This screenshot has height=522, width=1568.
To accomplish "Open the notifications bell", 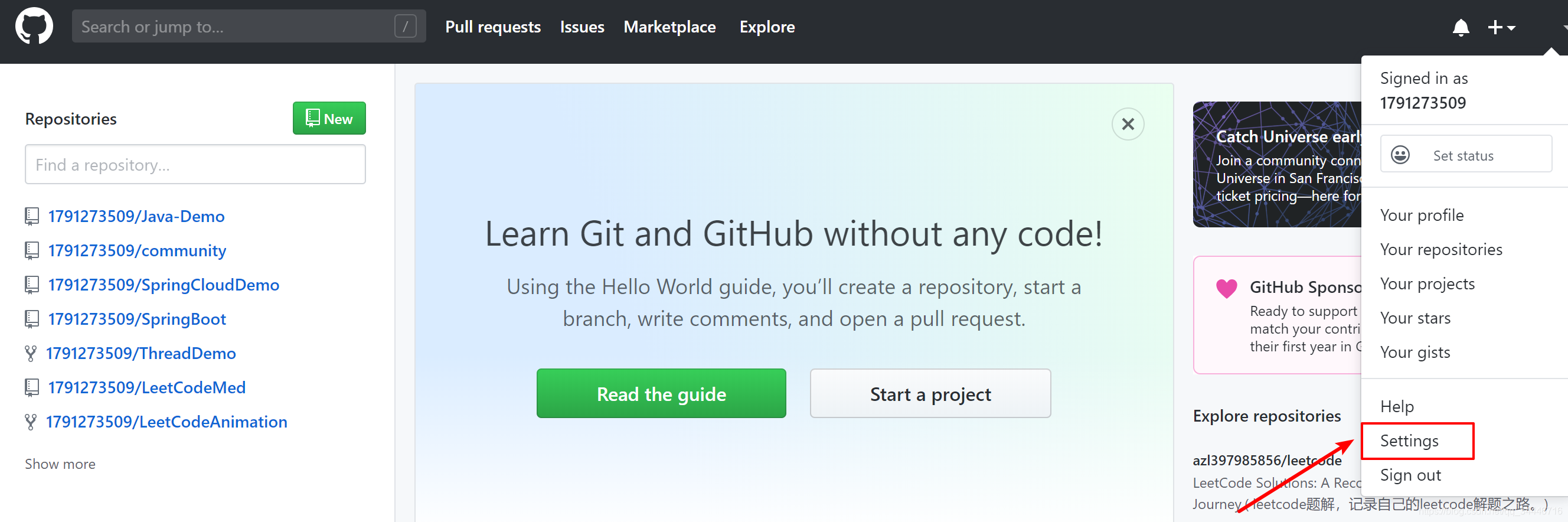I will pyautogui.click(x=1461, y=27).
